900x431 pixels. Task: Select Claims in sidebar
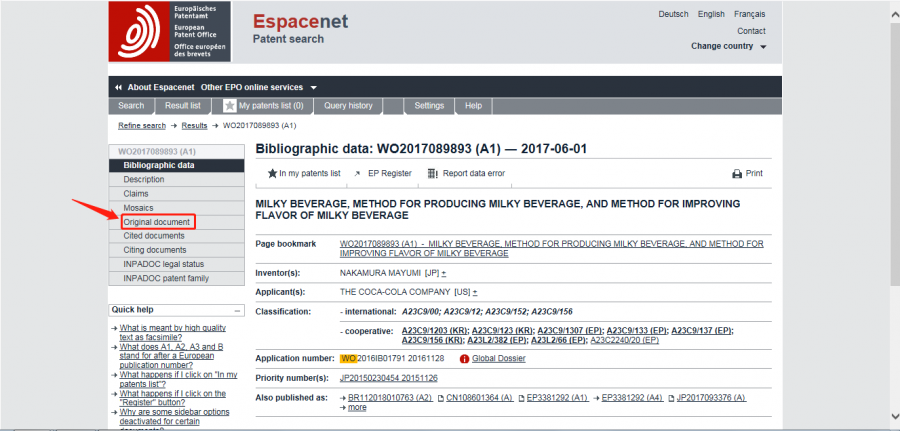176,194
